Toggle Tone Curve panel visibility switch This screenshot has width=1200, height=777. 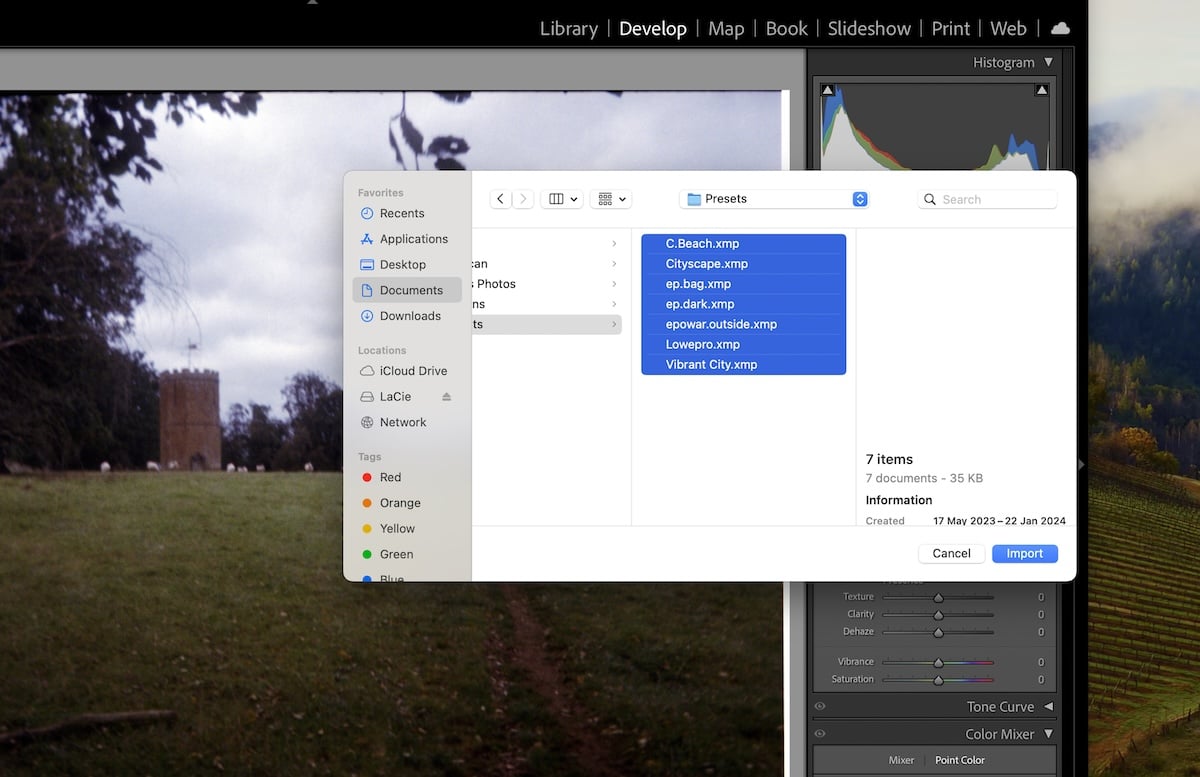click(820, 706)
